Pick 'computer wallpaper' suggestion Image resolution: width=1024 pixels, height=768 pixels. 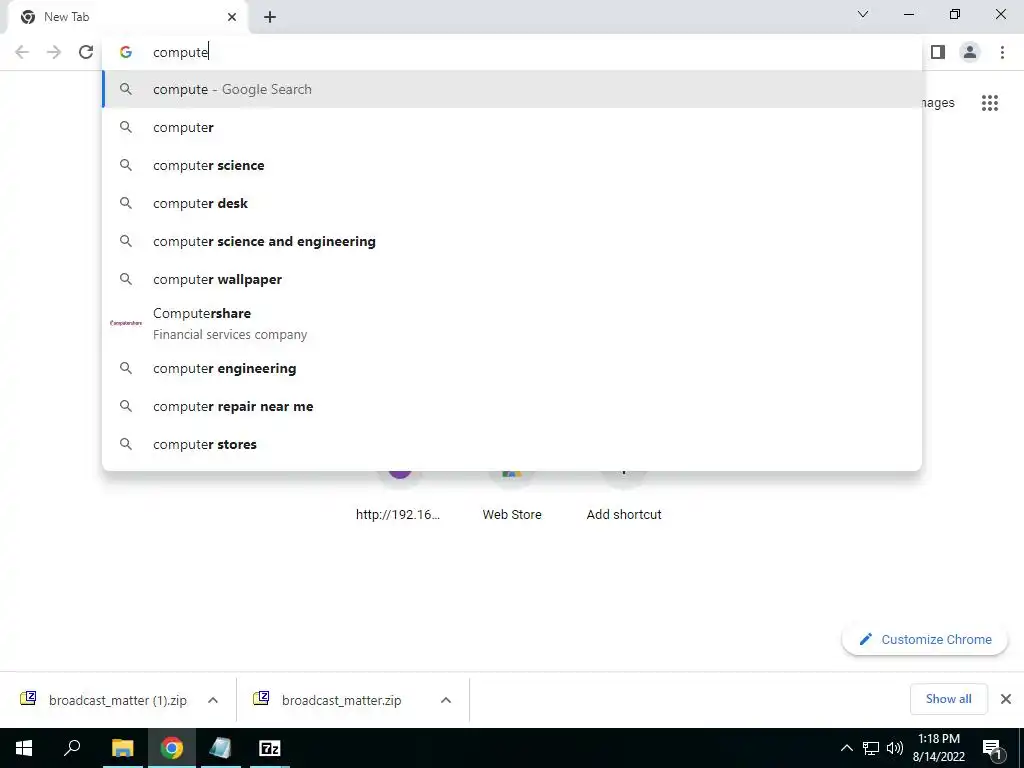pos(513,279)
